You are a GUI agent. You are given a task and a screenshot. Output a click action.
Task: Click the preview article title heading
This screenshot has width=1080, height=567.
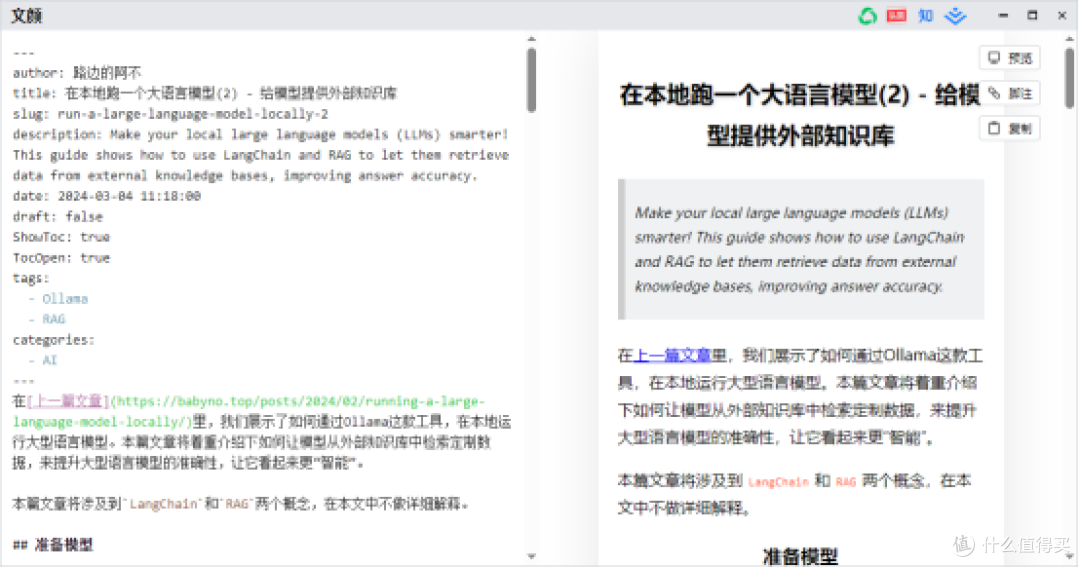pyautogui.click(x=800, y=115)
